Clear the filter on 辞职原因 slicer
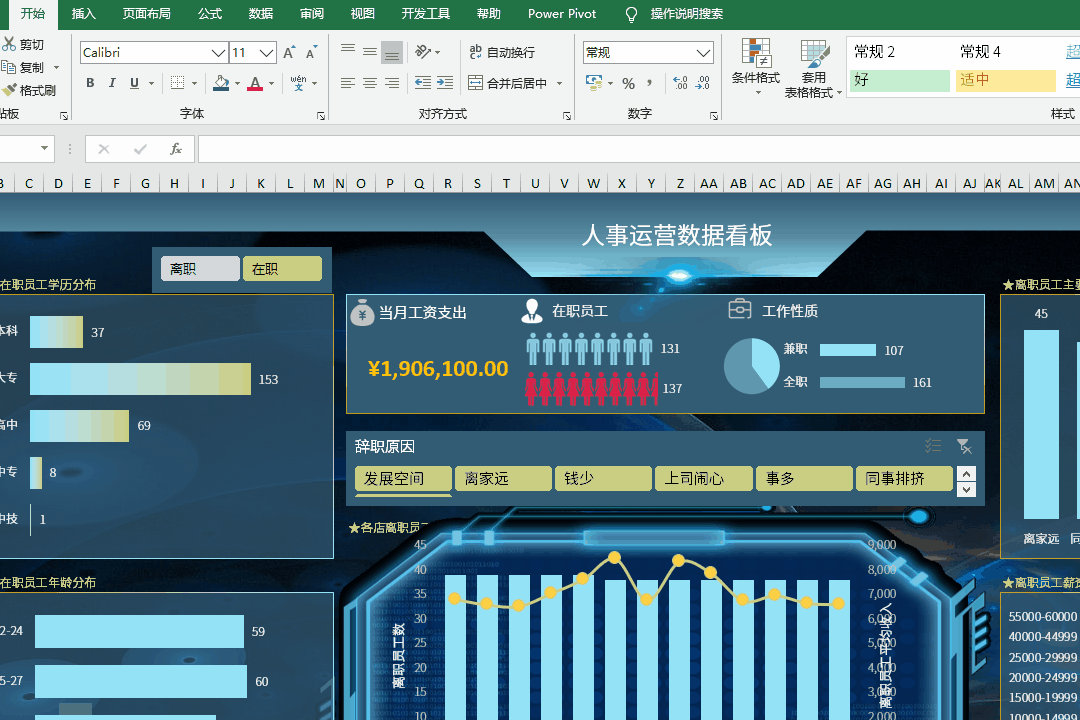Image resolution: width=1080 pixels, height=720 pixels. pyautogui.click(x=964, y=446)
